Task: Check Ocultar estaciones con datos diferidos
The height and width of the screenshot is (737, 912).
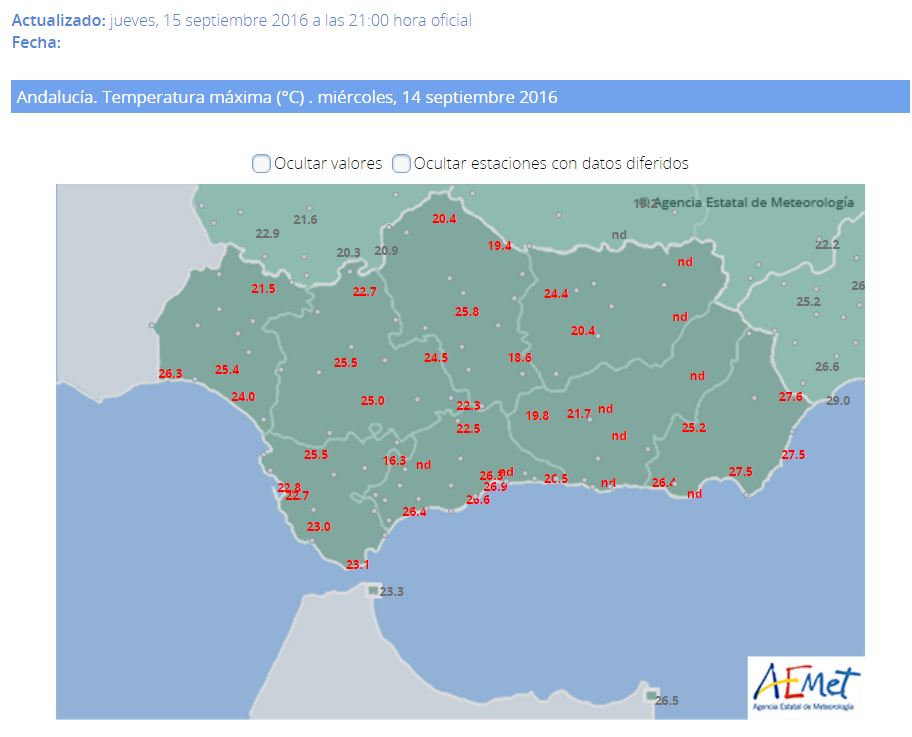Action: click(401, 163)
